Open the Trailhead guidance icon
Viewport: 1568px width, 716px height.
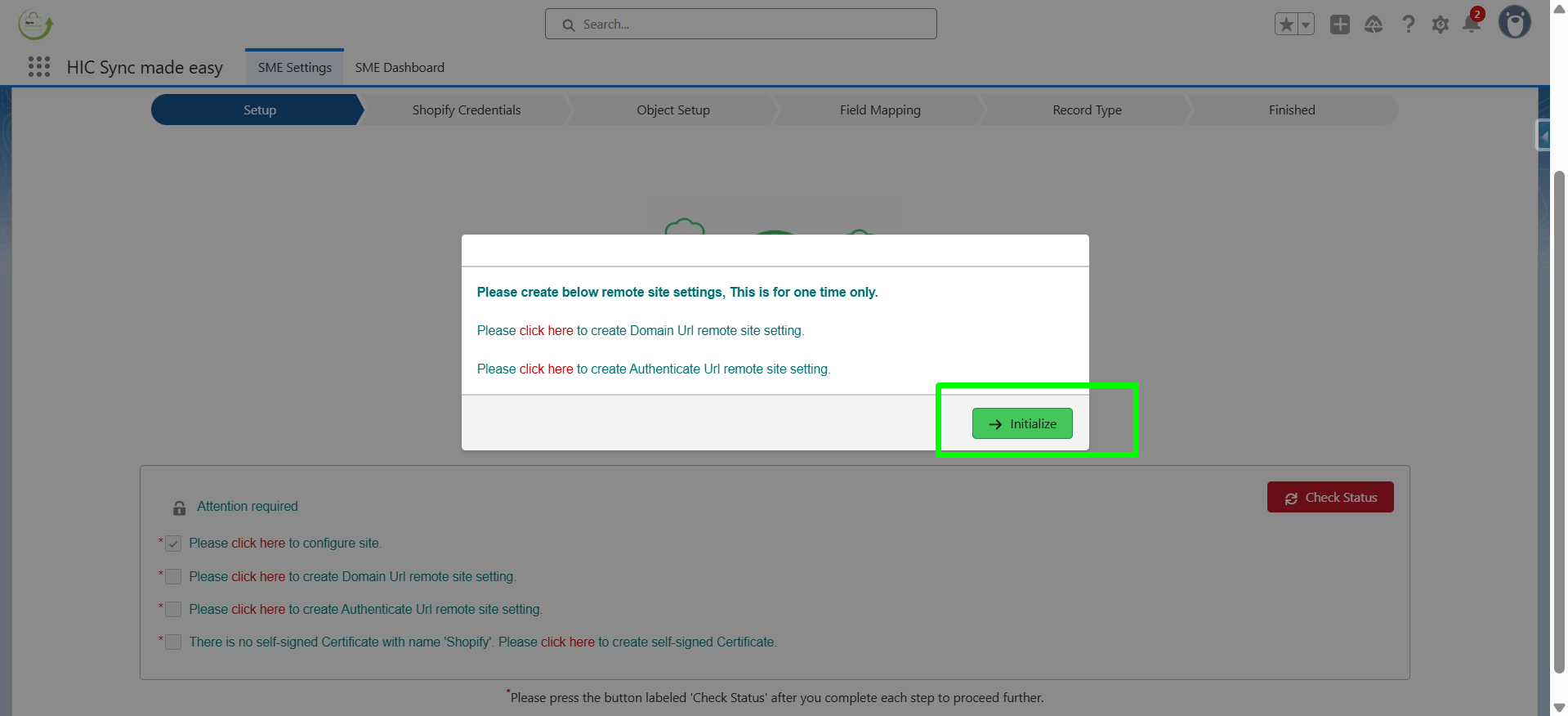(1374, 25)
